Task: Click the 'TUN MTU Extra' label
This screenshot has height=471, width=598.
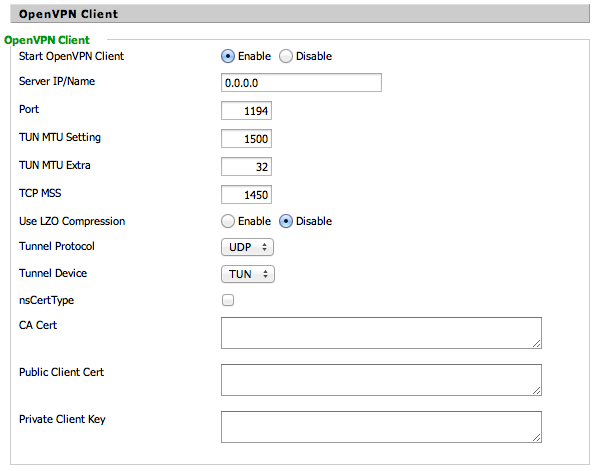Action: click(x=55, y=165)
